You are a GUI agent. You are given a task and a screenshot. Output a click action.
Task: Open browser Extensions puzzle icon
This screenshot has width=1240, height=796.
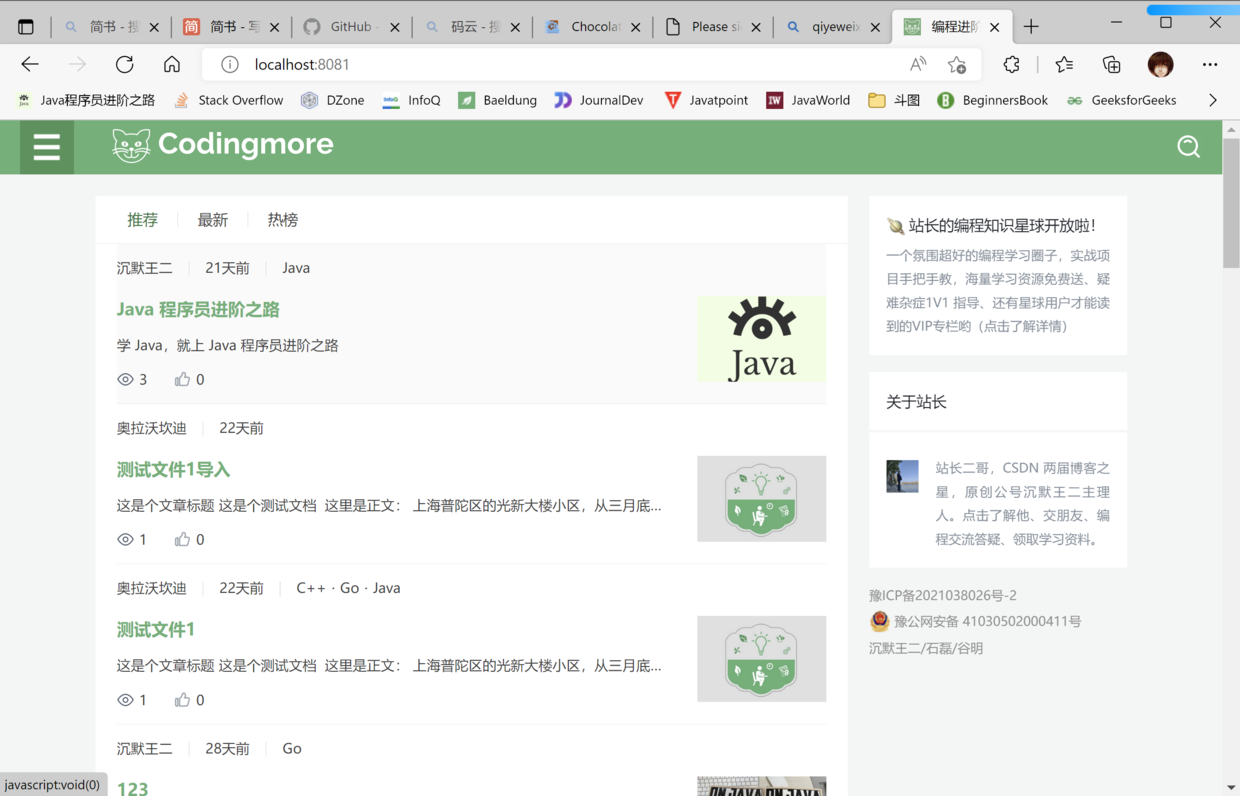coord(1011,64)
